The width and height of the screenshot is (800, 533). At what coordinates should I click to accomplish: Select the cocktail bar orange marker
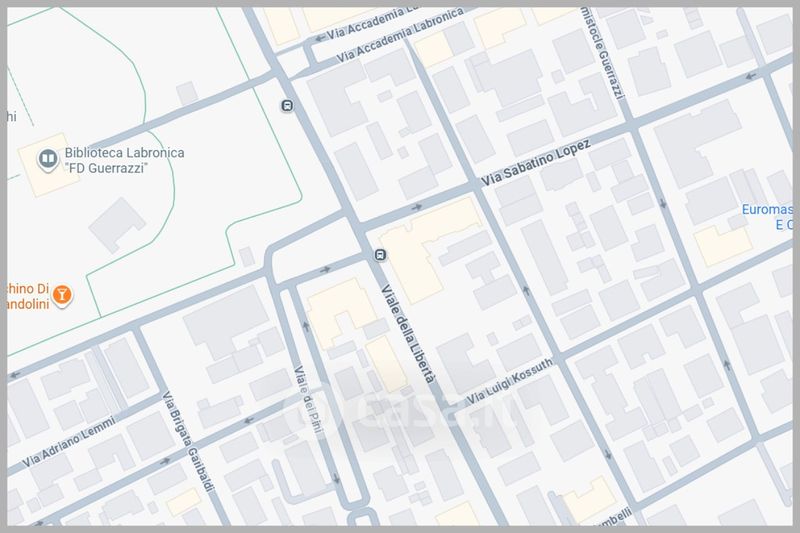62,295
